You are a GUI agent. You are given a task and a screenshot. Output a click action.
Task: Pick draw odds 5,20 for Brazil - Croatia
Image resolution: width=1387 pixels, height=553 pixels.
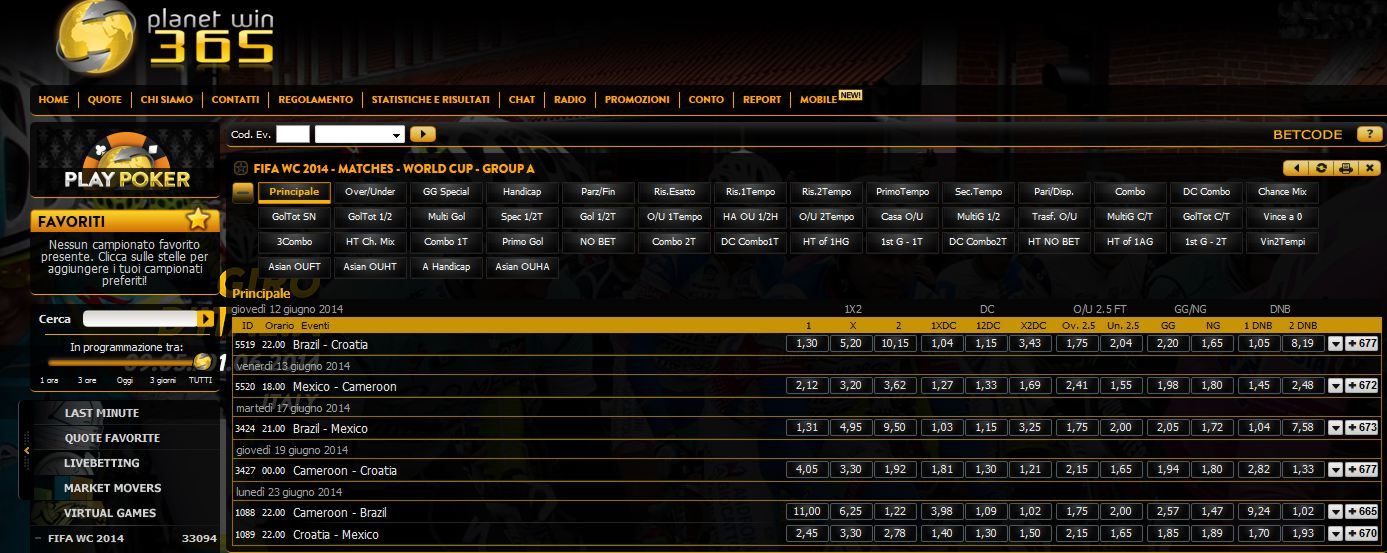tap(852, 344)
